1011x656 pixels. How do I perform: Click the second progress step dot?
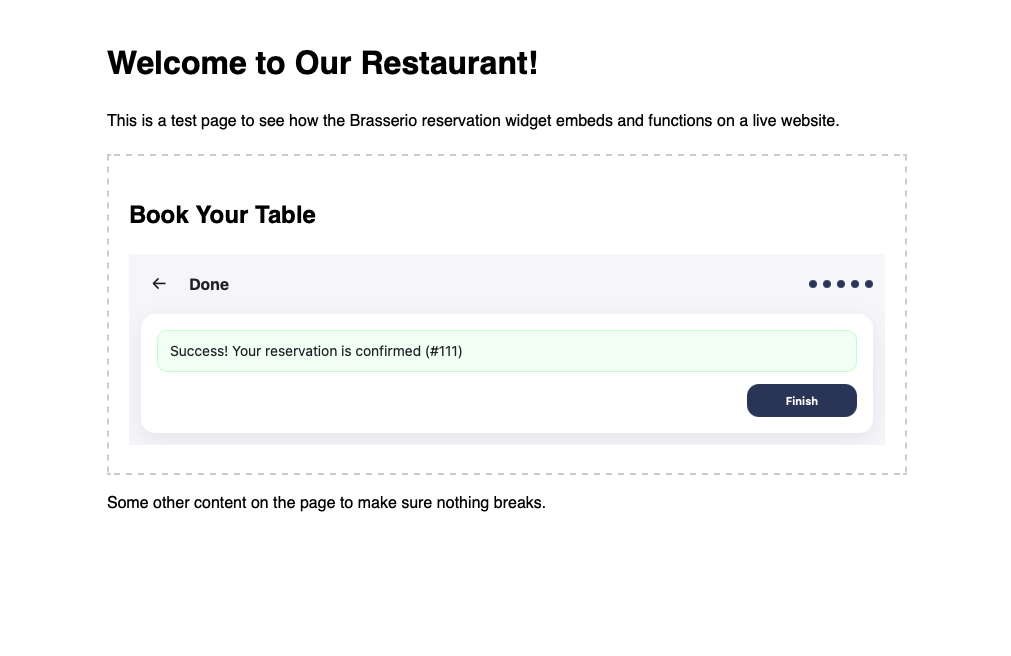click(827, 285)
